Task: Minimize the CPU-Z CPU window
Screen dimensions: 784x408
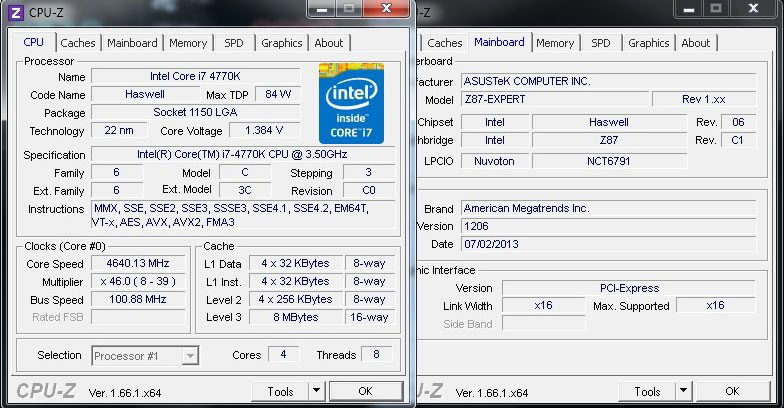Action: pyautogui.click(x=322, y=9)
